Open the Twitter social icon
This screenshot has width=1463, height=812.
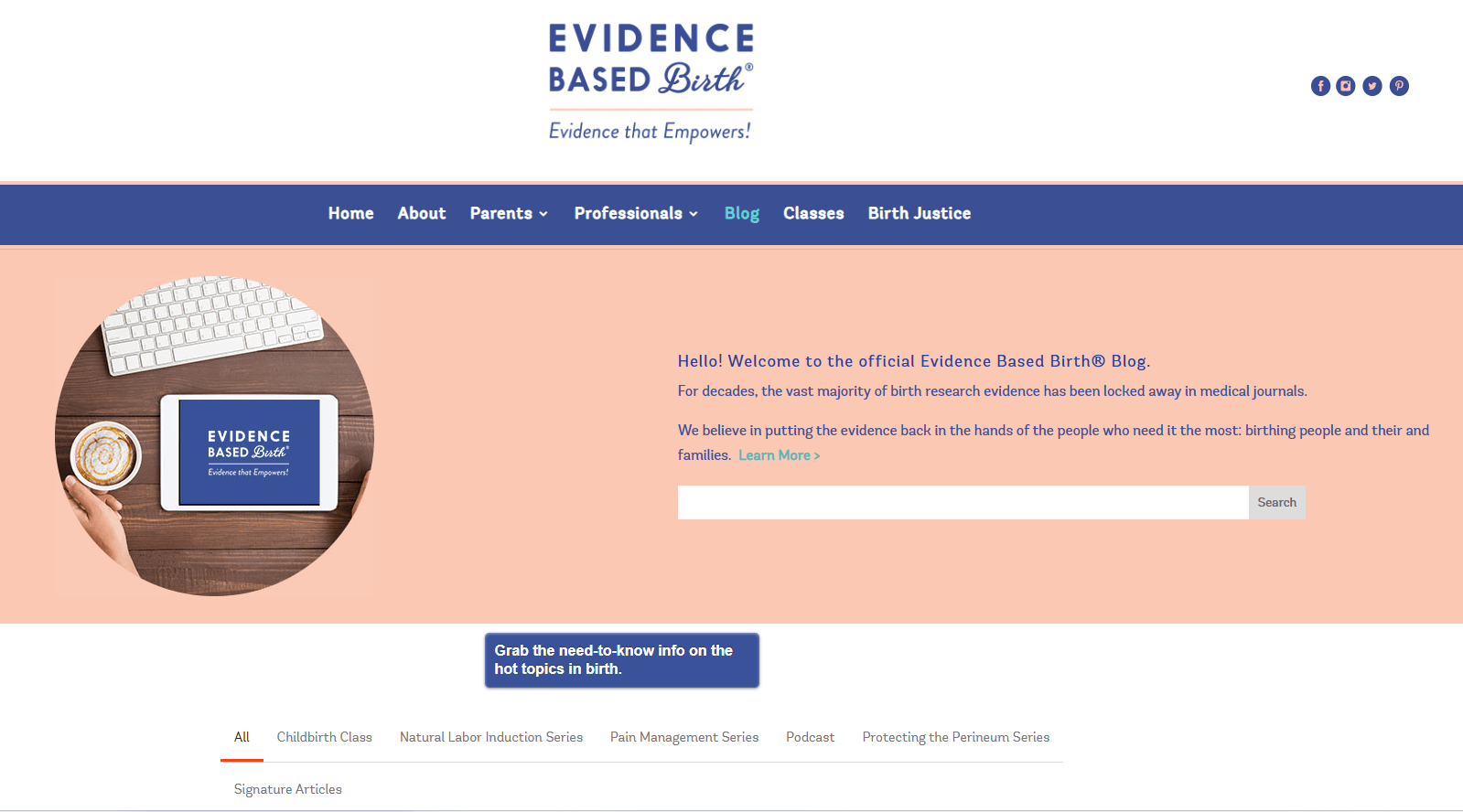coord(1372,86)
